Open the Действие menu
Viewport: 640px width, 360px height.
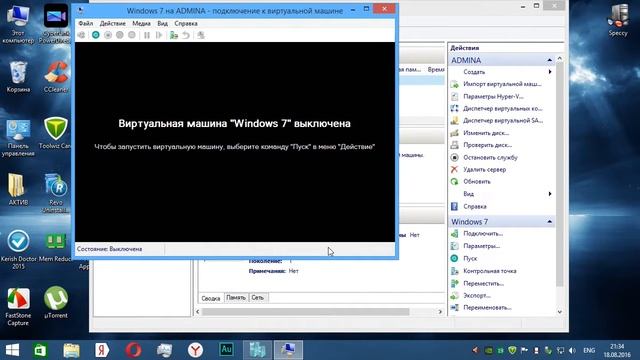[x=113, y=24]
